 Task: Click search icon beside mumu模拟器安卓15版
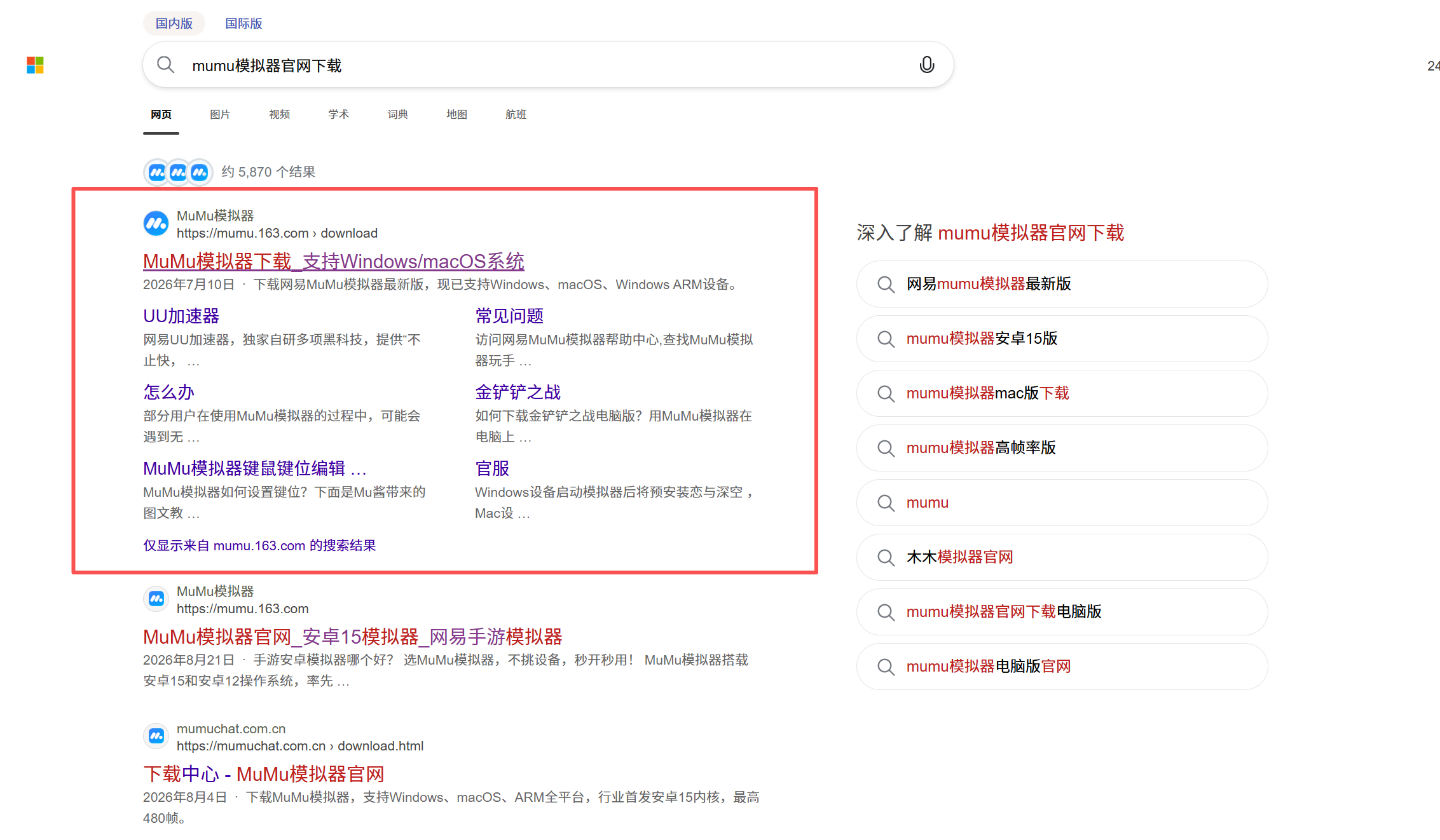[x=886, y=339]
